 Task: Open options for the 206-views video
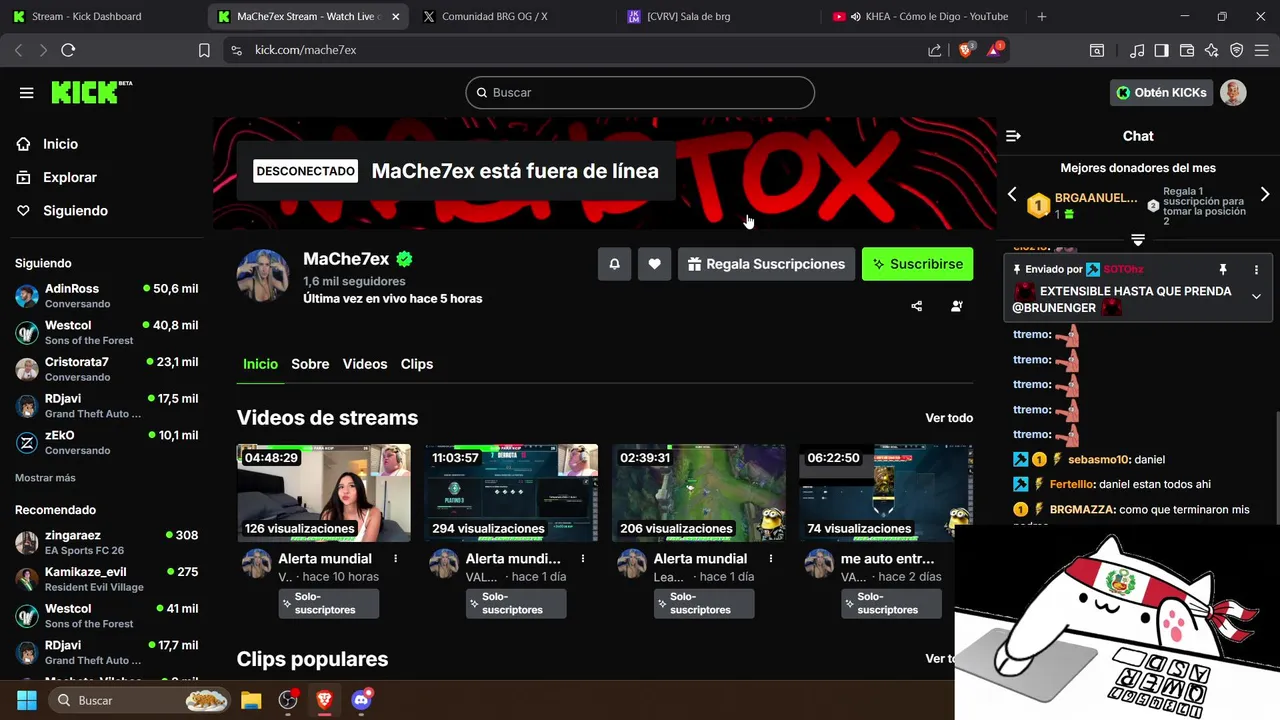(770, 559)
